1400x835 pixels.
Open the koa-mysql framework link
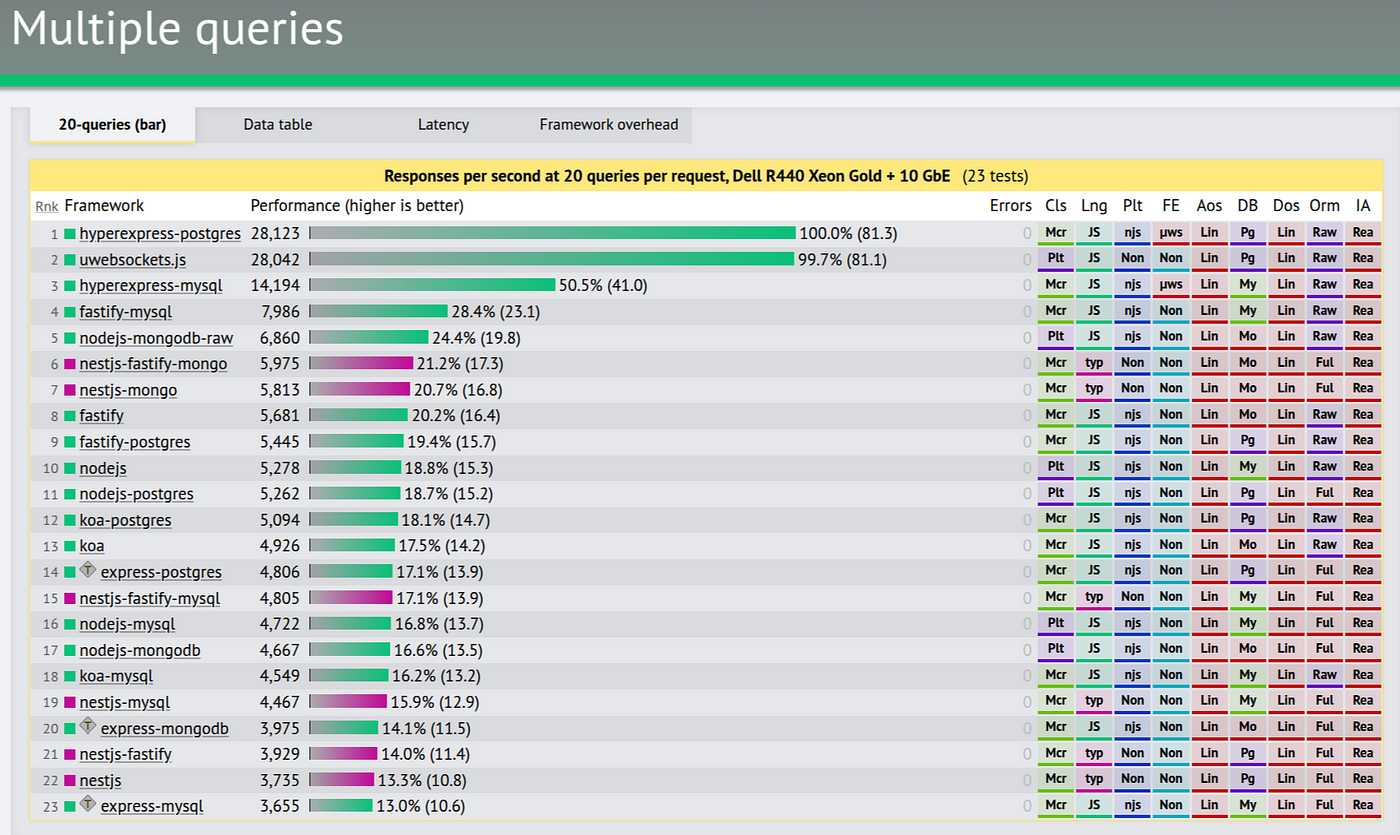coord(116,675)
